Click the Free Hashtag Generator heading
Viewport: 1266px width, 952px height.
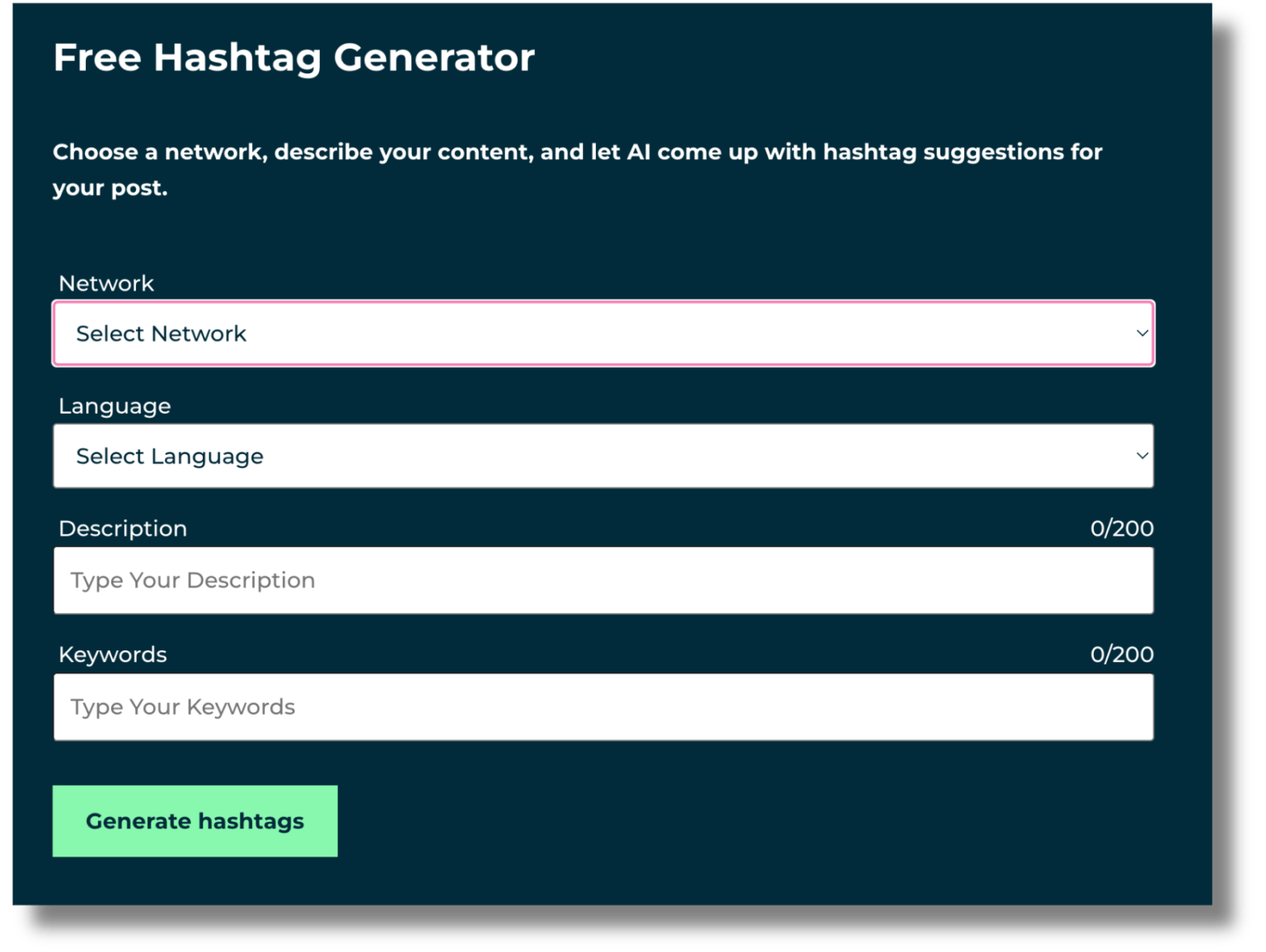[293, 57]
